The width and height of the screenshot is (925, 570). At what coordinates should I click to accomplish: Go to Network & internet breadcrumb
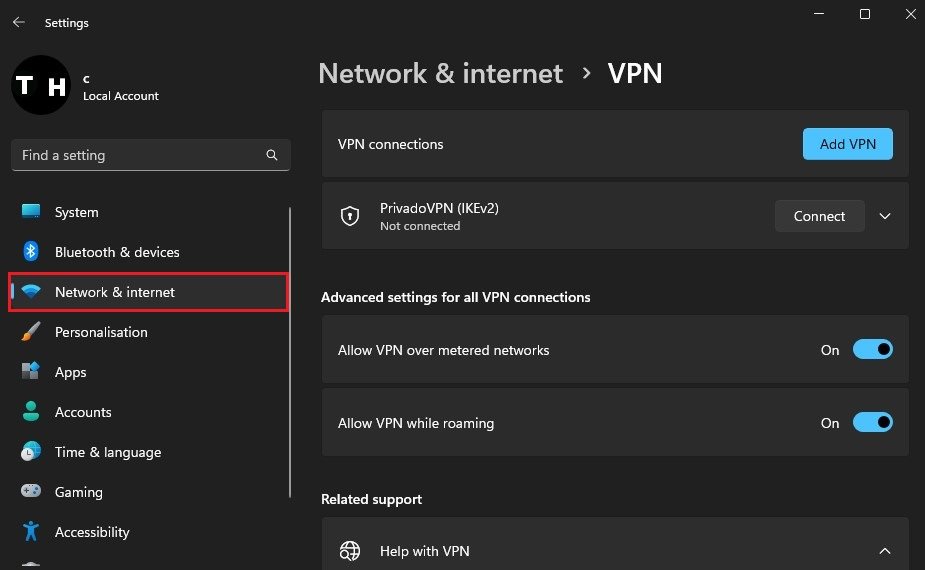pyautogui.click(x=440, y=73)
